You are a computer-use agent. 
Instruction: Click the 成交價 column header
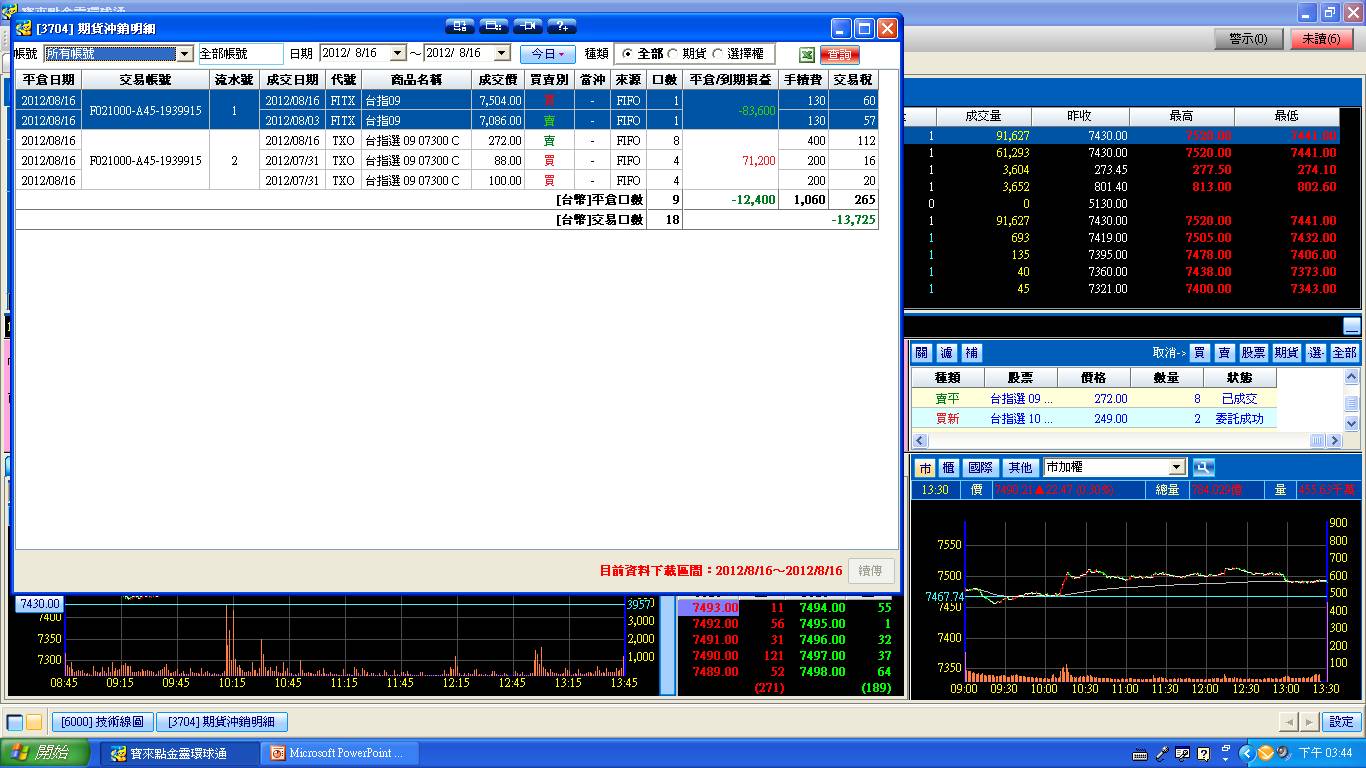tap(498, 80)
